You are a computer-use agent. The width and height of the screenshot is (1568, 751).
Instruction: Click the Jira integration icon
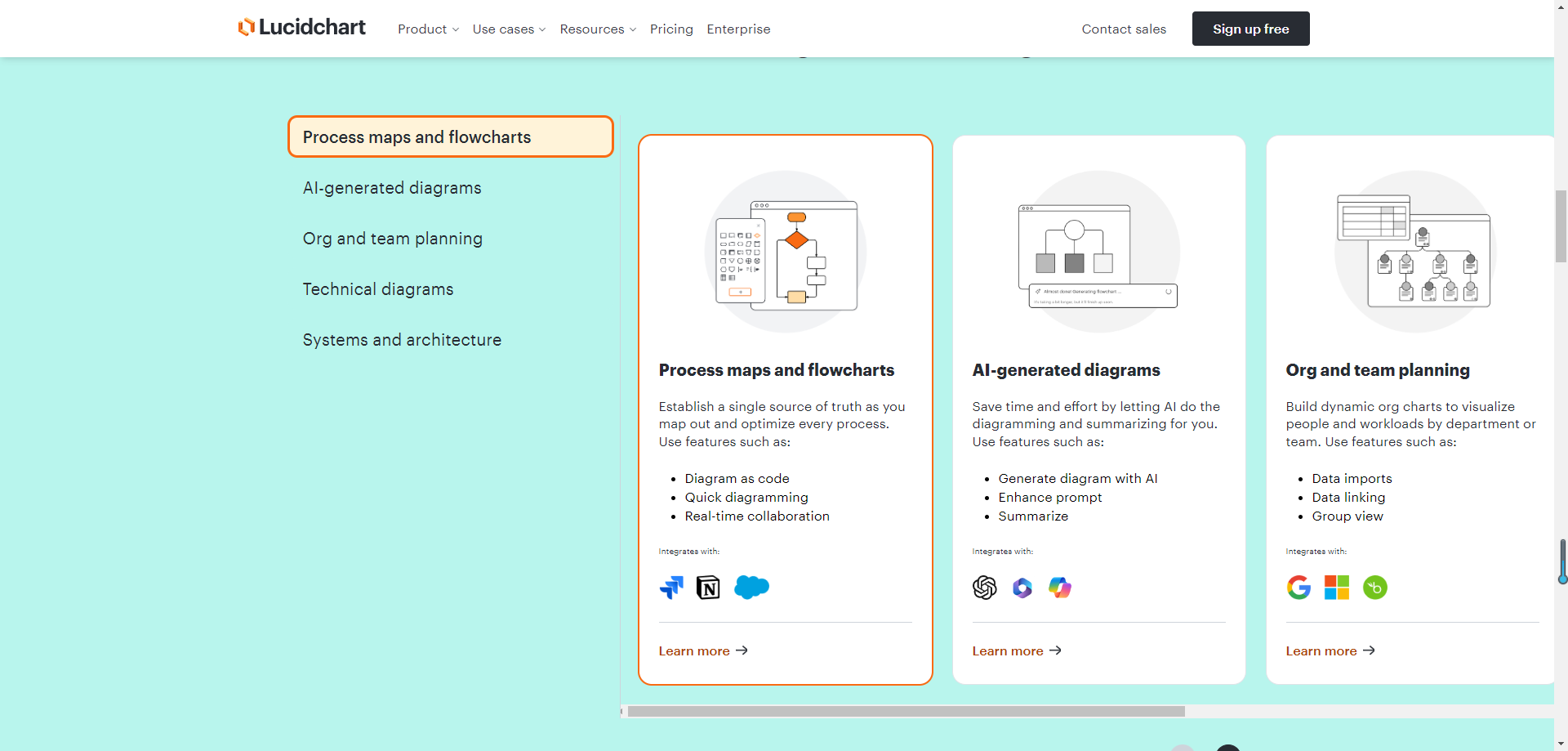671,588
